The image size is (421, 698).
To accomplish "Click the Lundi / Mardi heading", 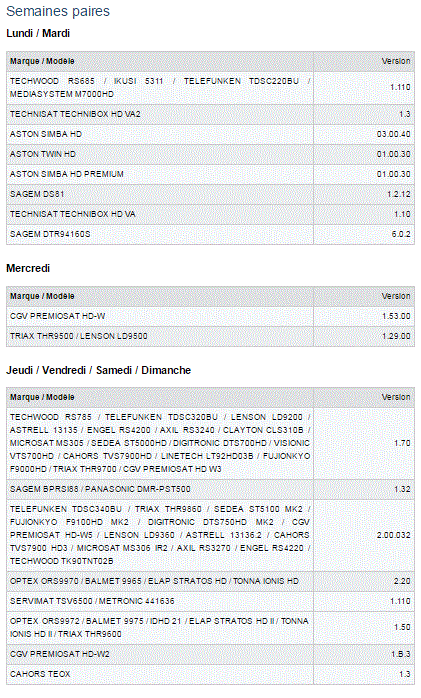I will tap(38, 33).
